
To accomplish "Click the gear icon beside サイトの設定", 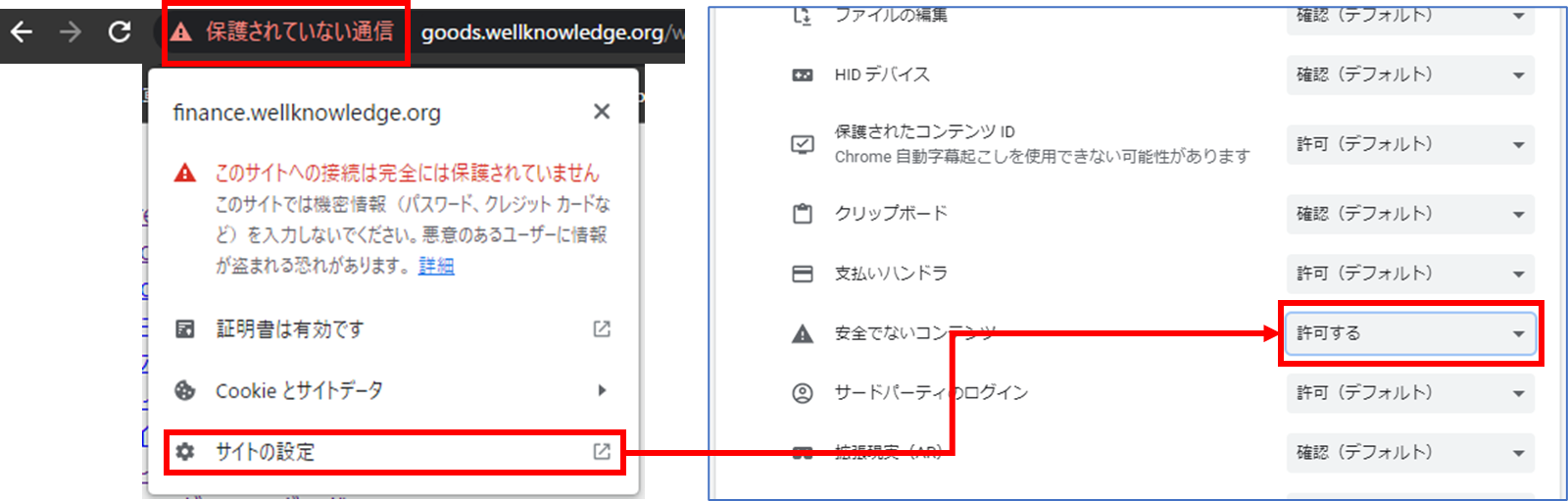I will click(x=185, y=452).
